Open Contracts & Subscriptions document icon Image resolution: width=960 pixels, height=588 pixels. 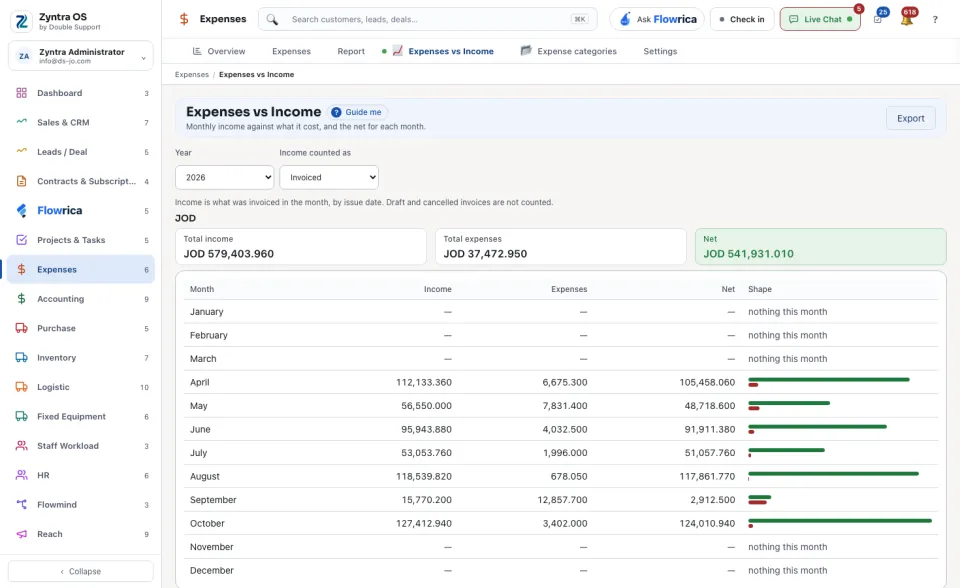pyautogui.click(x=21, y=181)
